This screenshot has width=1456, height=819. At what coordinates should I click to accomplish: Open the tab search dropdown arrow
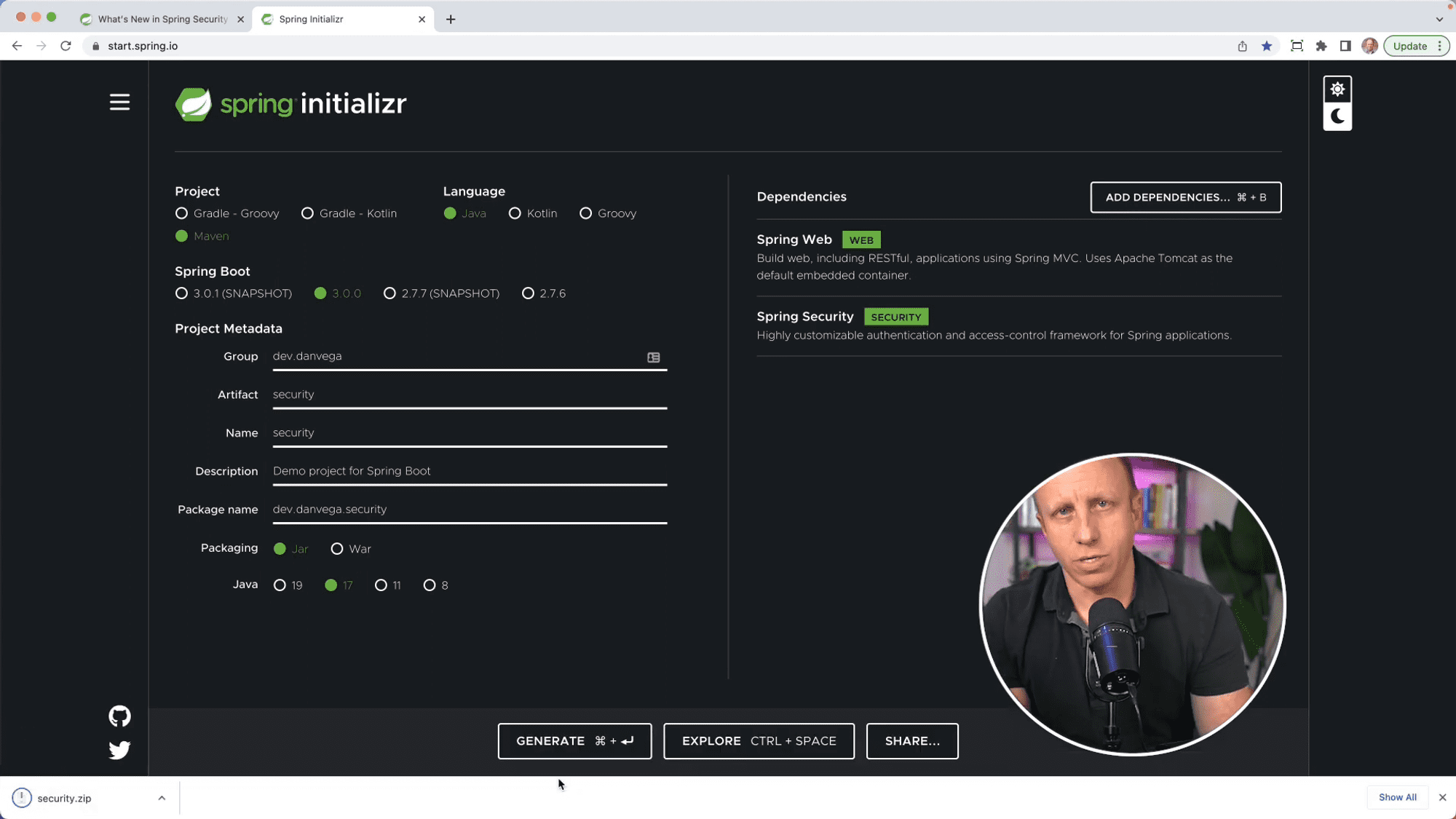coord(1439,20)
